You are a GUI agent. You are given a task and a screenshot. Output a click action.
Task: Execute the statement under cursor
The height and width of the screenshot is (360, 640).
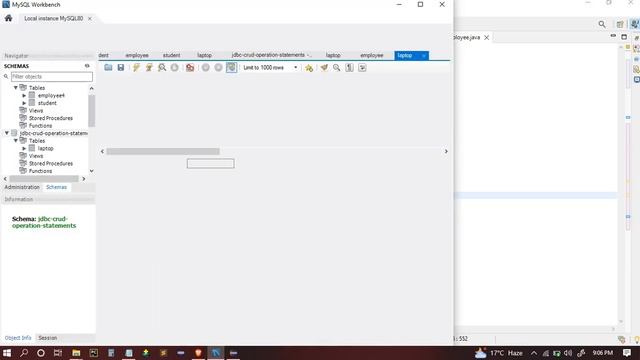[x=149, y=68]
